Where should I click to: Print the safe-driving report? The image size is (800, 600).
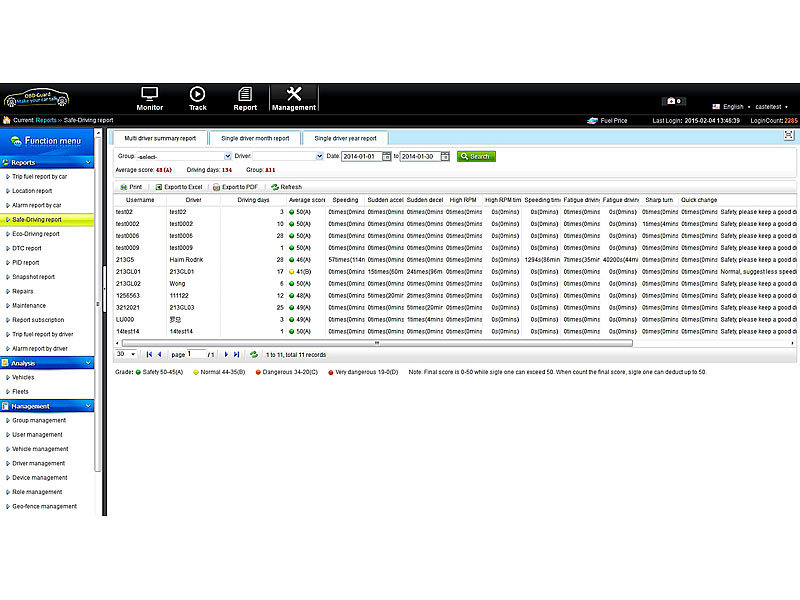click(x=131, y=187)
